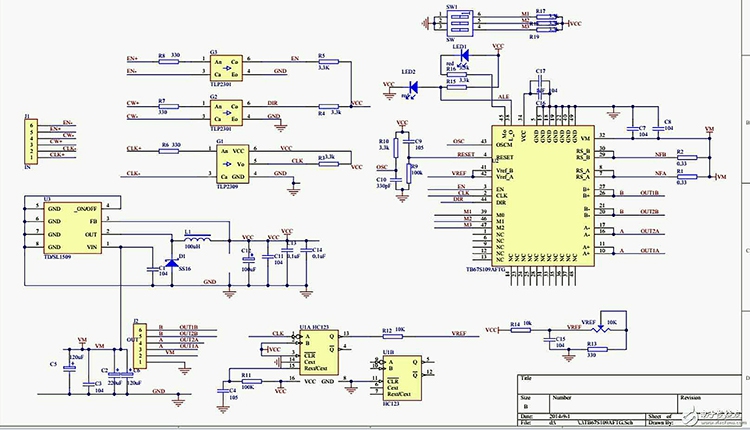Image resolution: width=750 pixels, height=430 pixels.
Task: Click the LED1 diode symbol
Action: point(463,55)
